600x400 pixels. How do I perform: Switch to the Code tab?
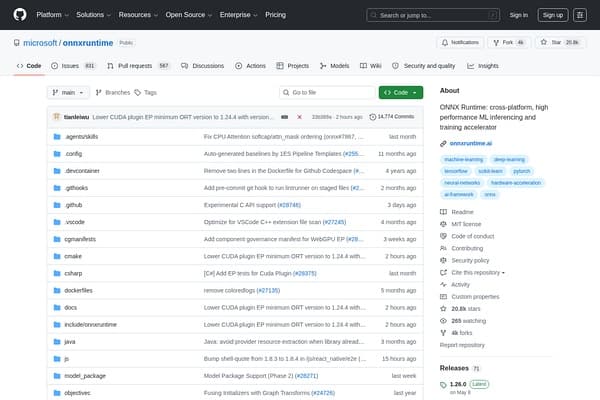tap(29, 66)
